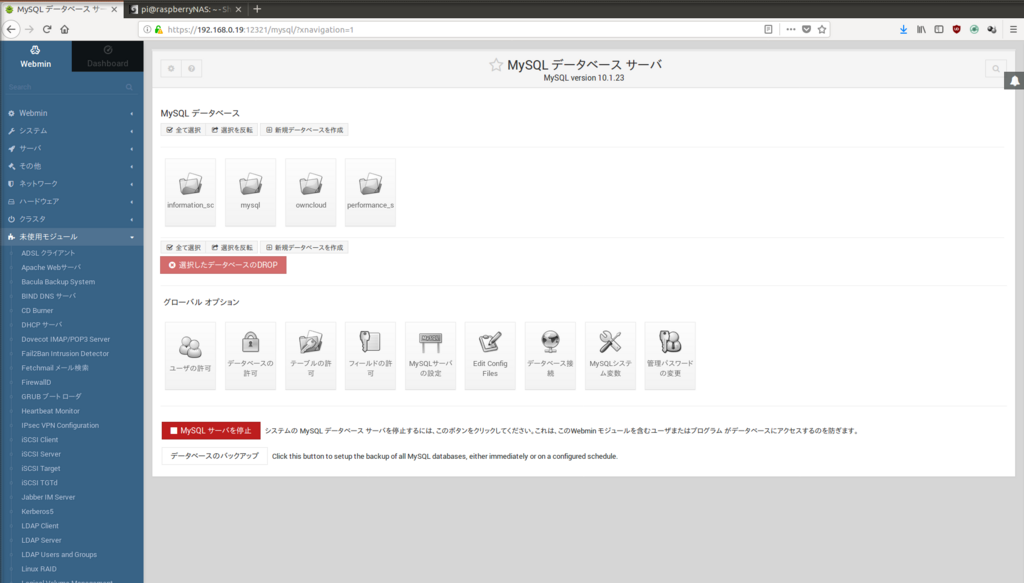
Task: Open データベースの許可 database permissions
Action: [250, 355]
